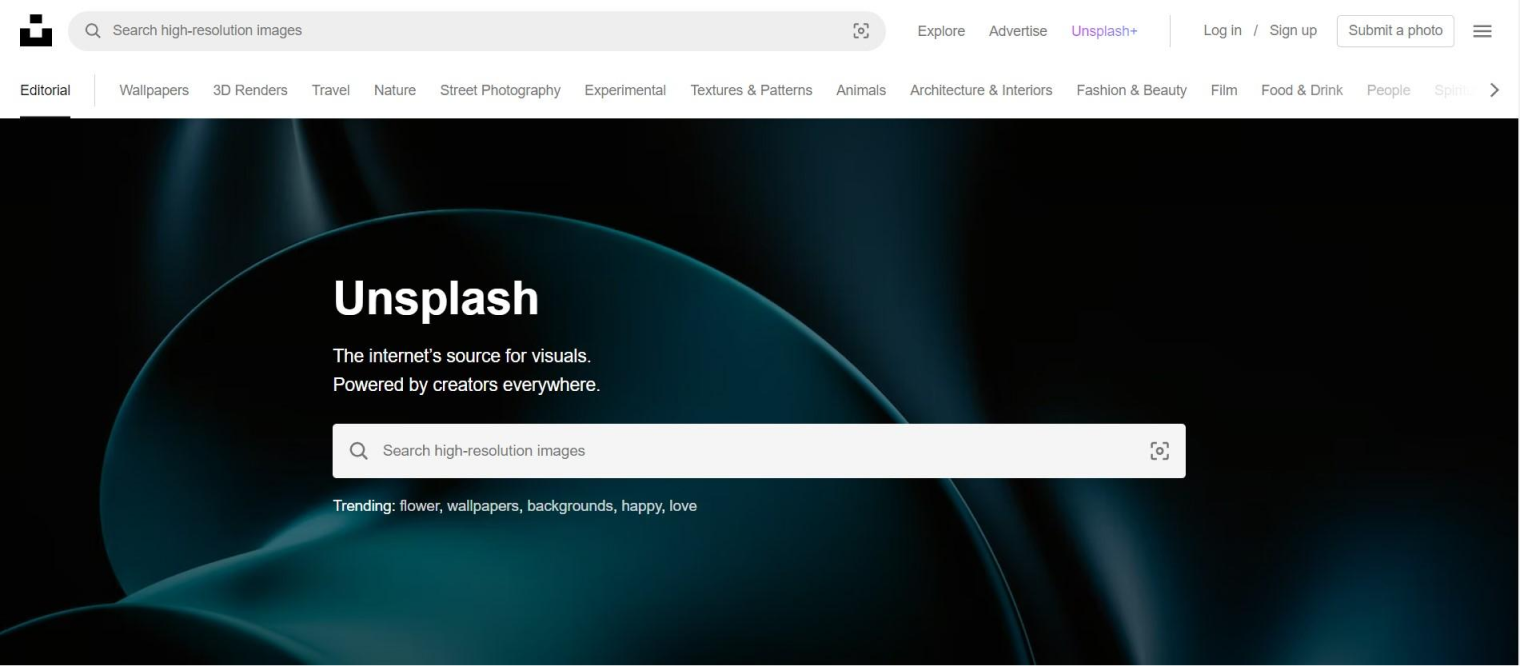
Task: Click the text Powered by creators everywhere
Action: pyautogui.click(x=466, y=385)
